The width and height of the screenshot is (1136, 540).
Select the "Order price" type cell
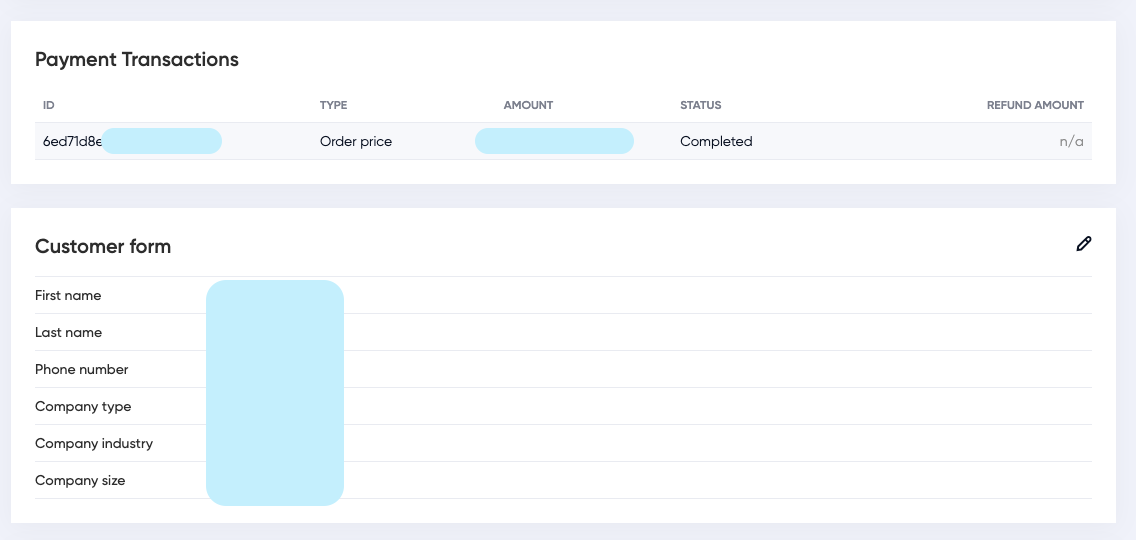pos(356,141)
